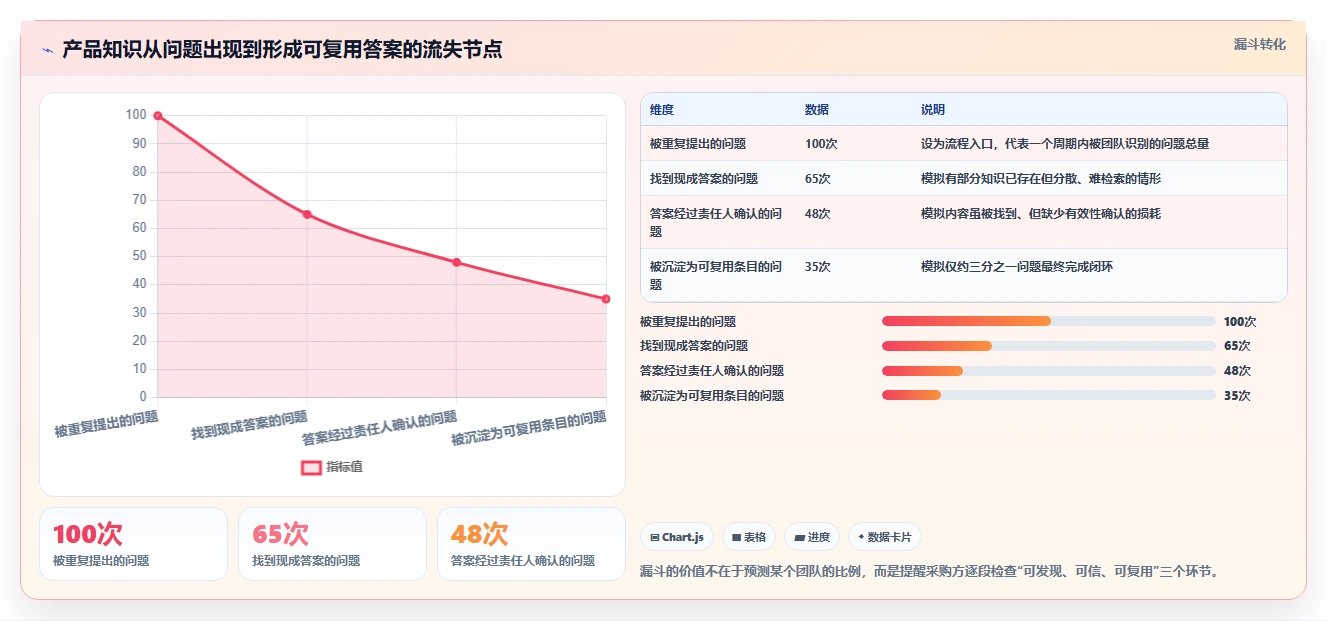Click the line chart point at value 35
Screen dimensions: 1327x621
click(x=606, y=299)
